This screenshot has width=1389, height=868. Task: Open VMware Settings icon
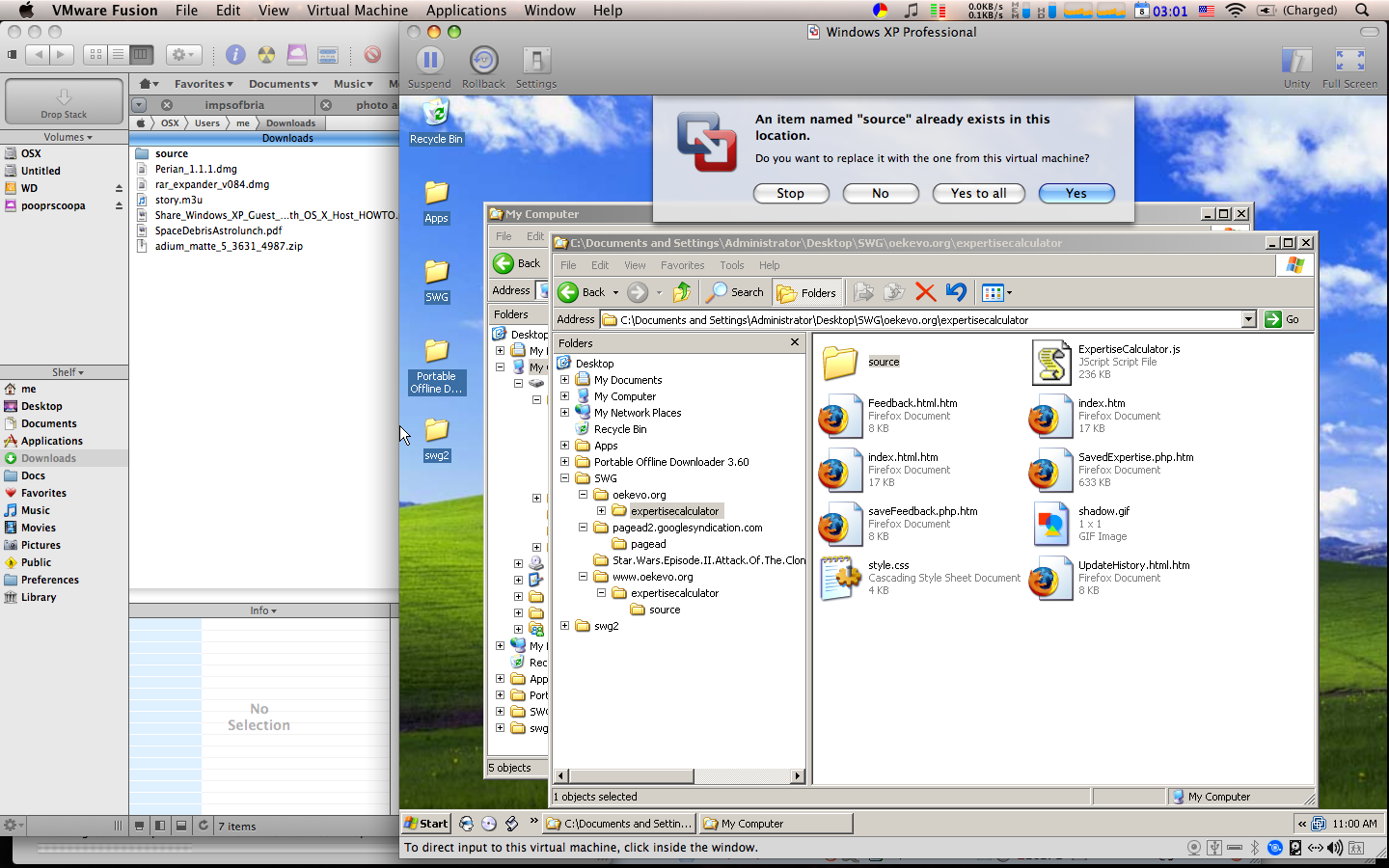(x=536, y=68)
